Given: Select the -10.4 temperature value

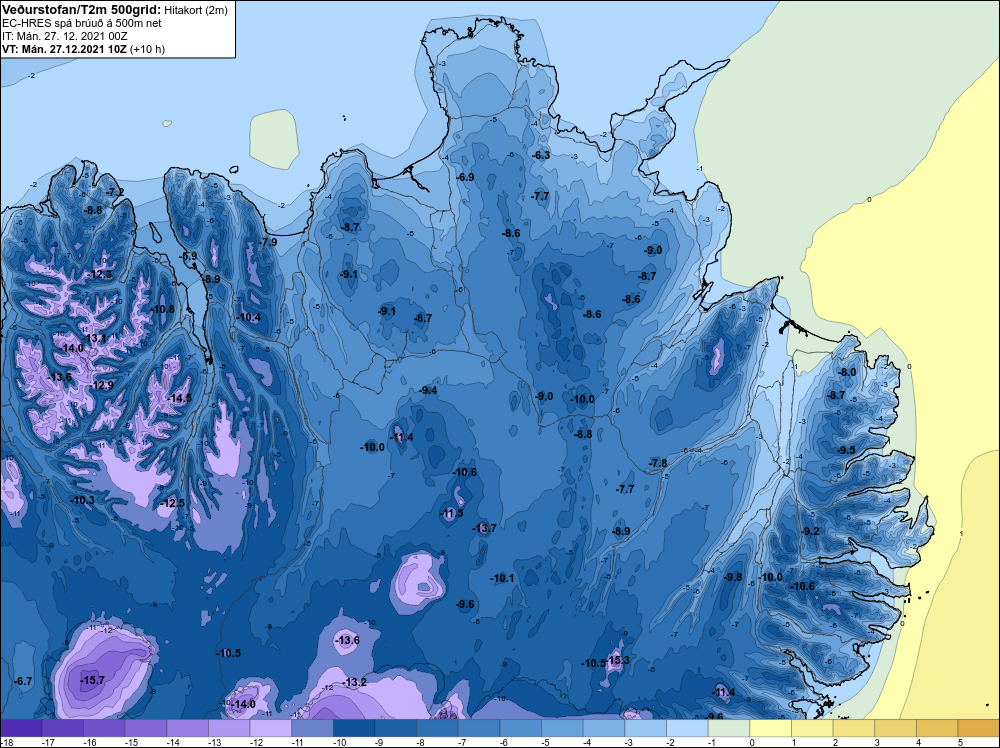Looking at the screenshot, I should [x=248, y=317].
